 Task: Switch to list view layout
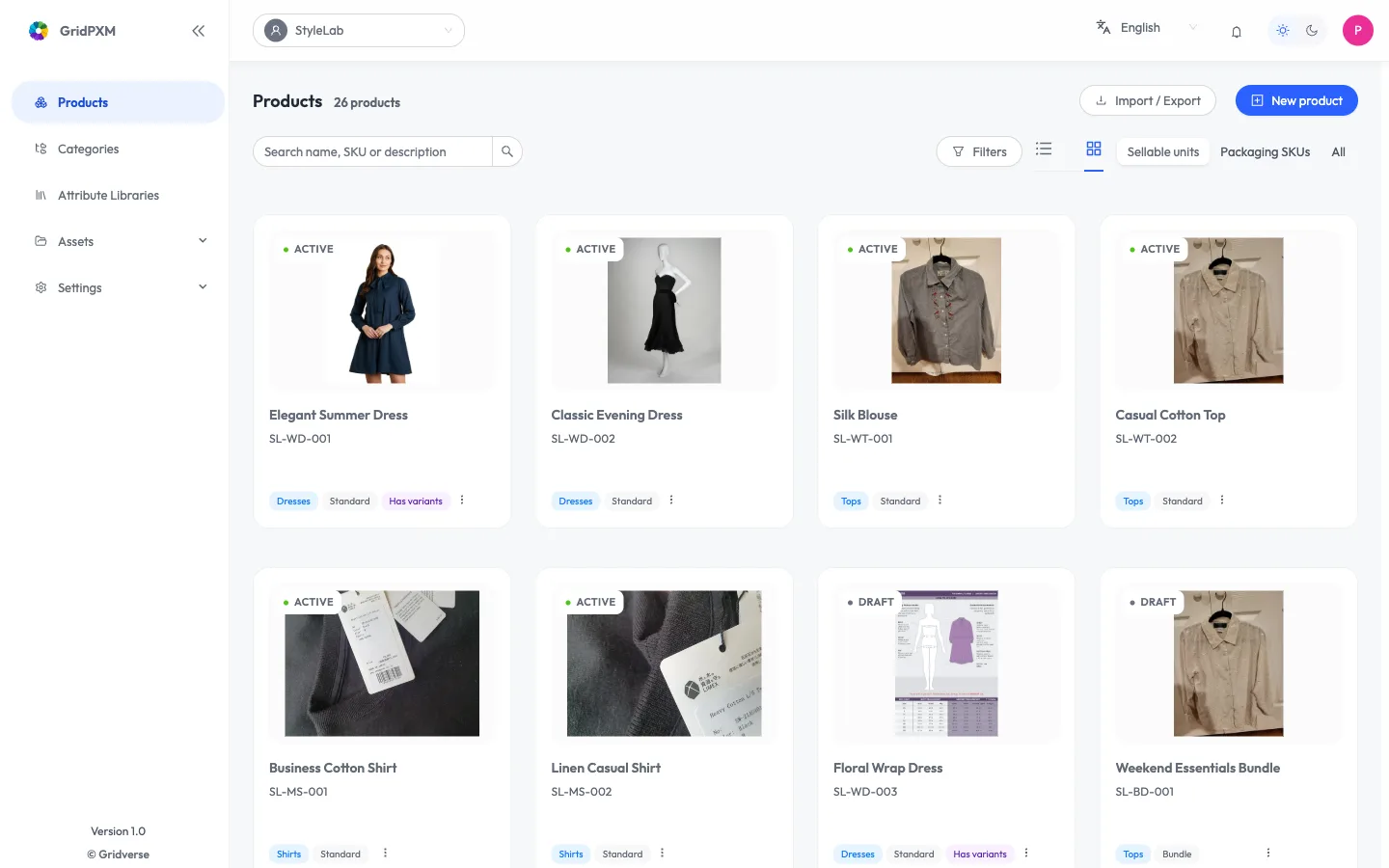(x=1044, y=149)
